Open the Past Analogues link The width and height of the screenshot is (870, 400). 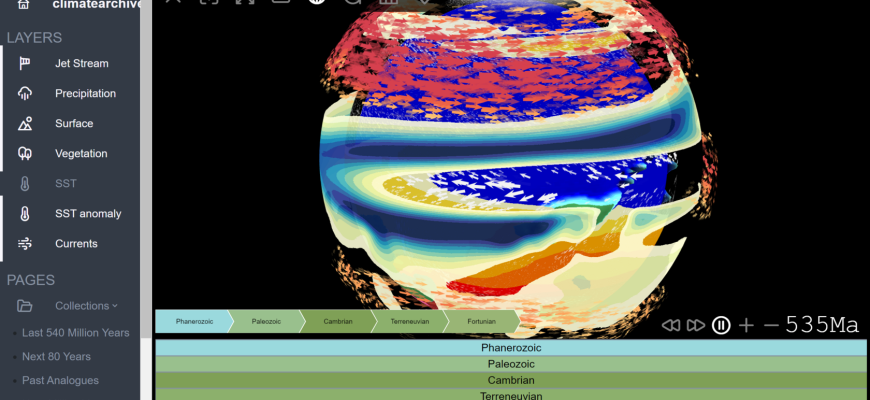click(60, 381)
